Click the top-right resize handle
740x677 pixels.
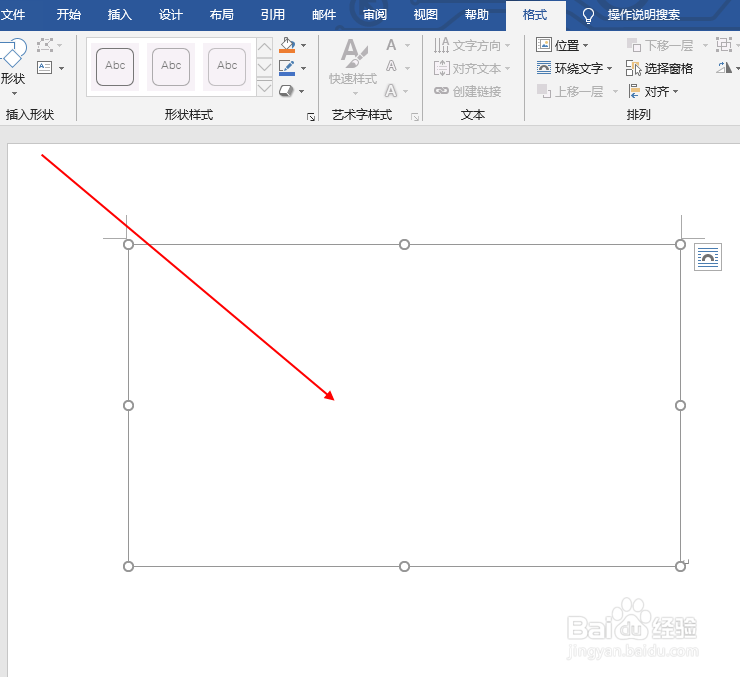click(x=680, y=244)
